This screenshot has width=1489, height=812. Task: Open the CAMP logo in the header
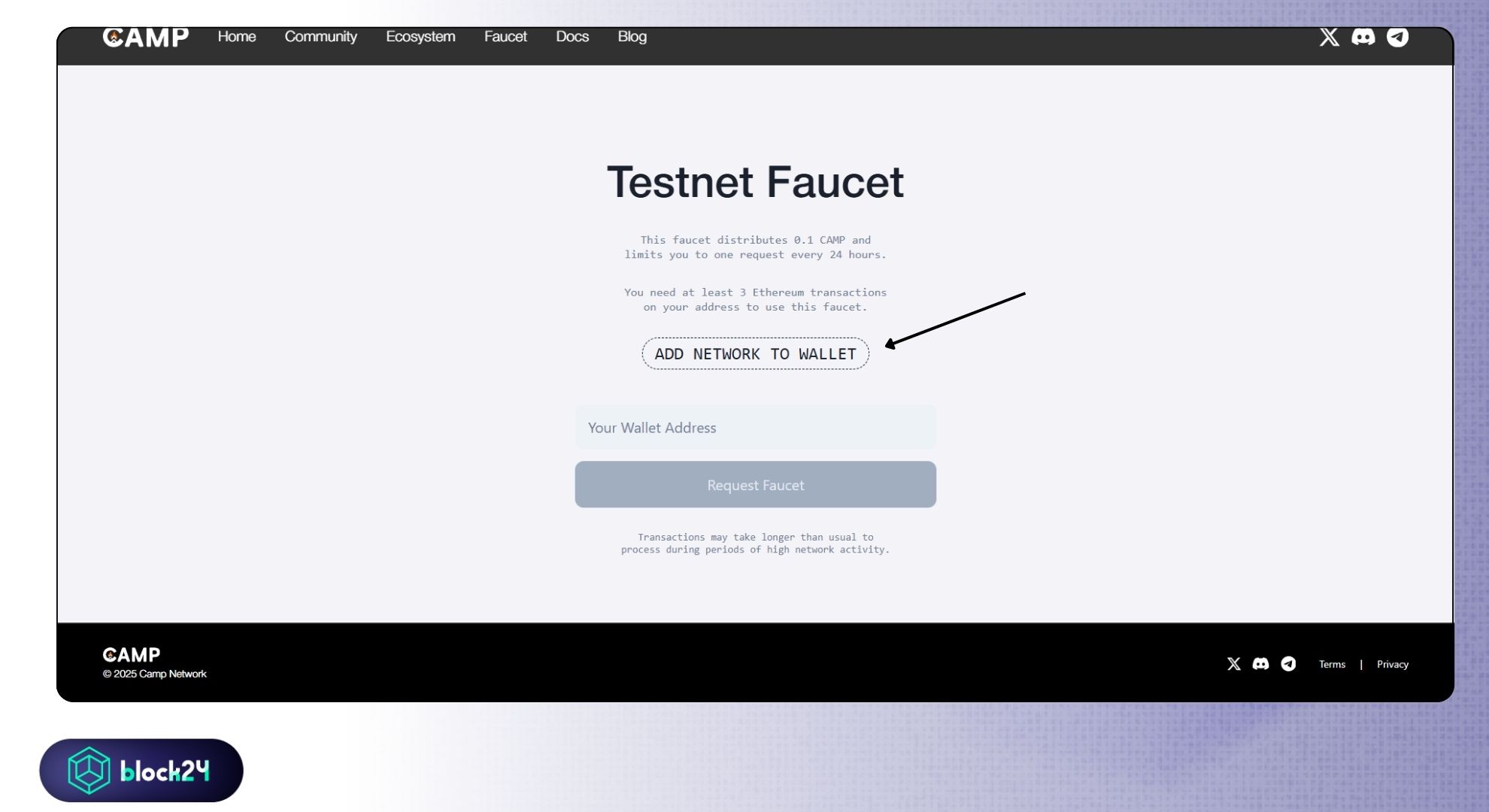click(x=145, y=37)
